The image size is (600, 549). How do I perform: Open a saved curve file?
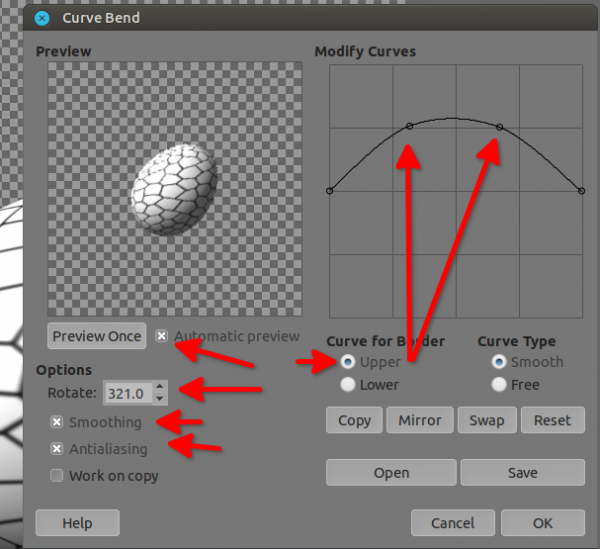(x=391, y=473)
